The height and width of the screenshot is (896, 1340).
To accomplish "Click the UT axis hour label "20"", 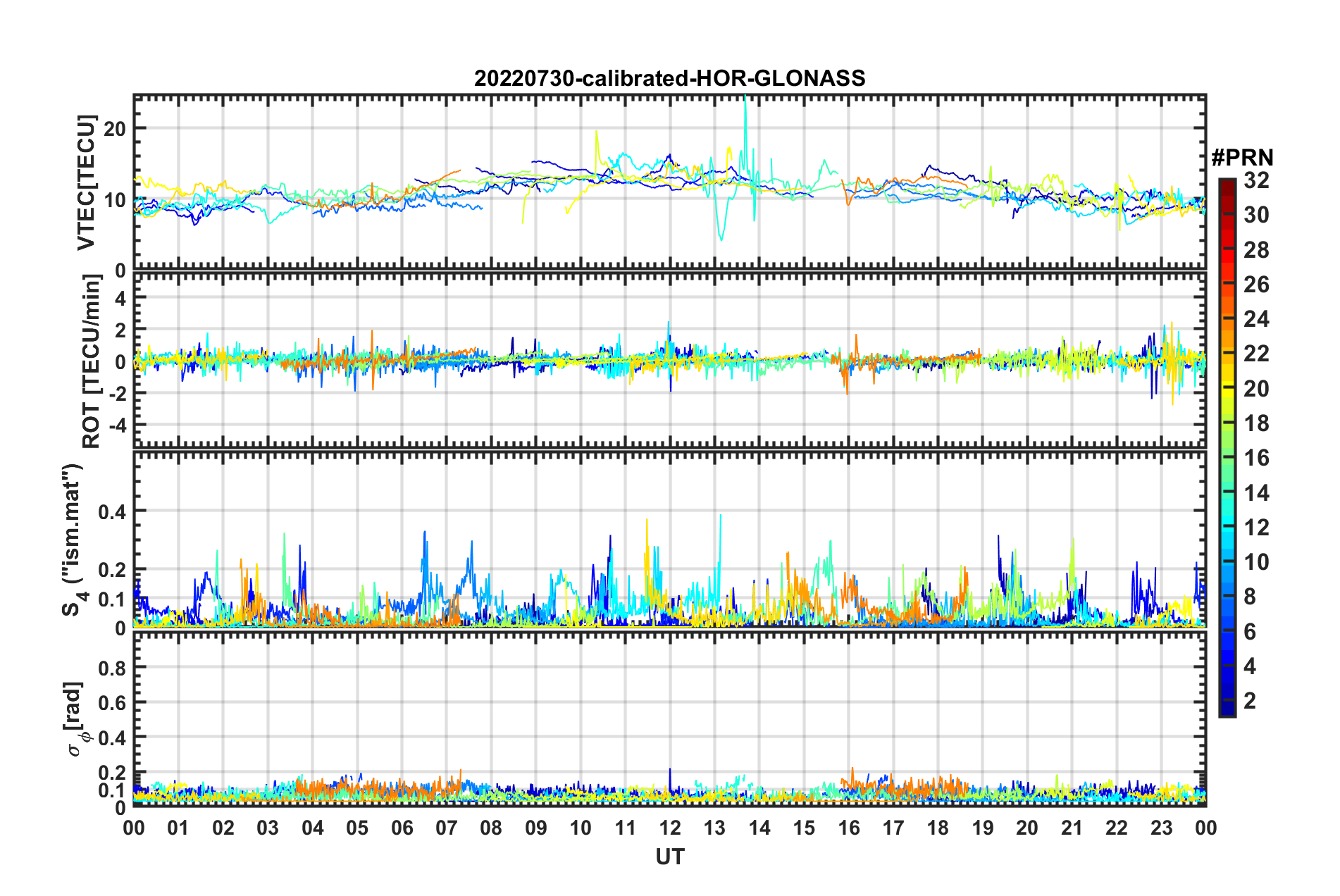I will pyautogui.click(x=1027, y=828).
